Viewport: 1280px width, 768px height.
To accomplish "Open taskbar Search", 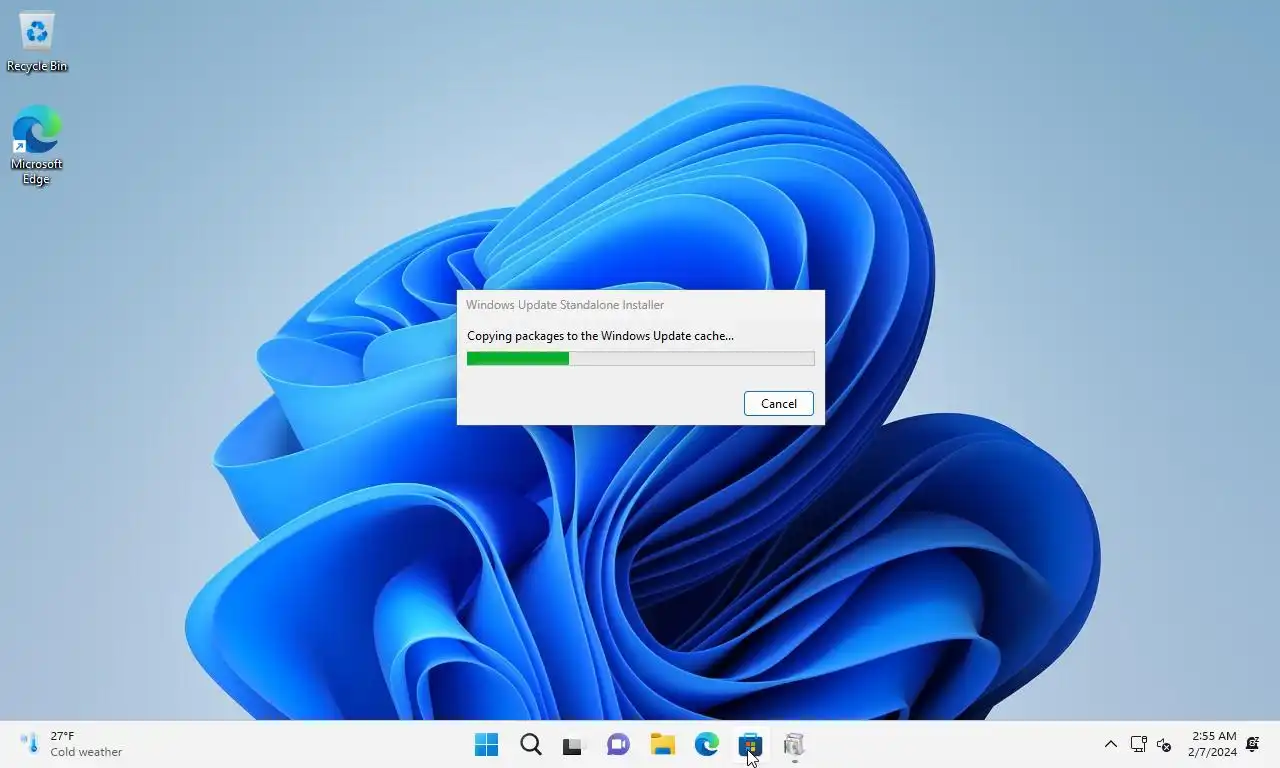I will [531, 744].
